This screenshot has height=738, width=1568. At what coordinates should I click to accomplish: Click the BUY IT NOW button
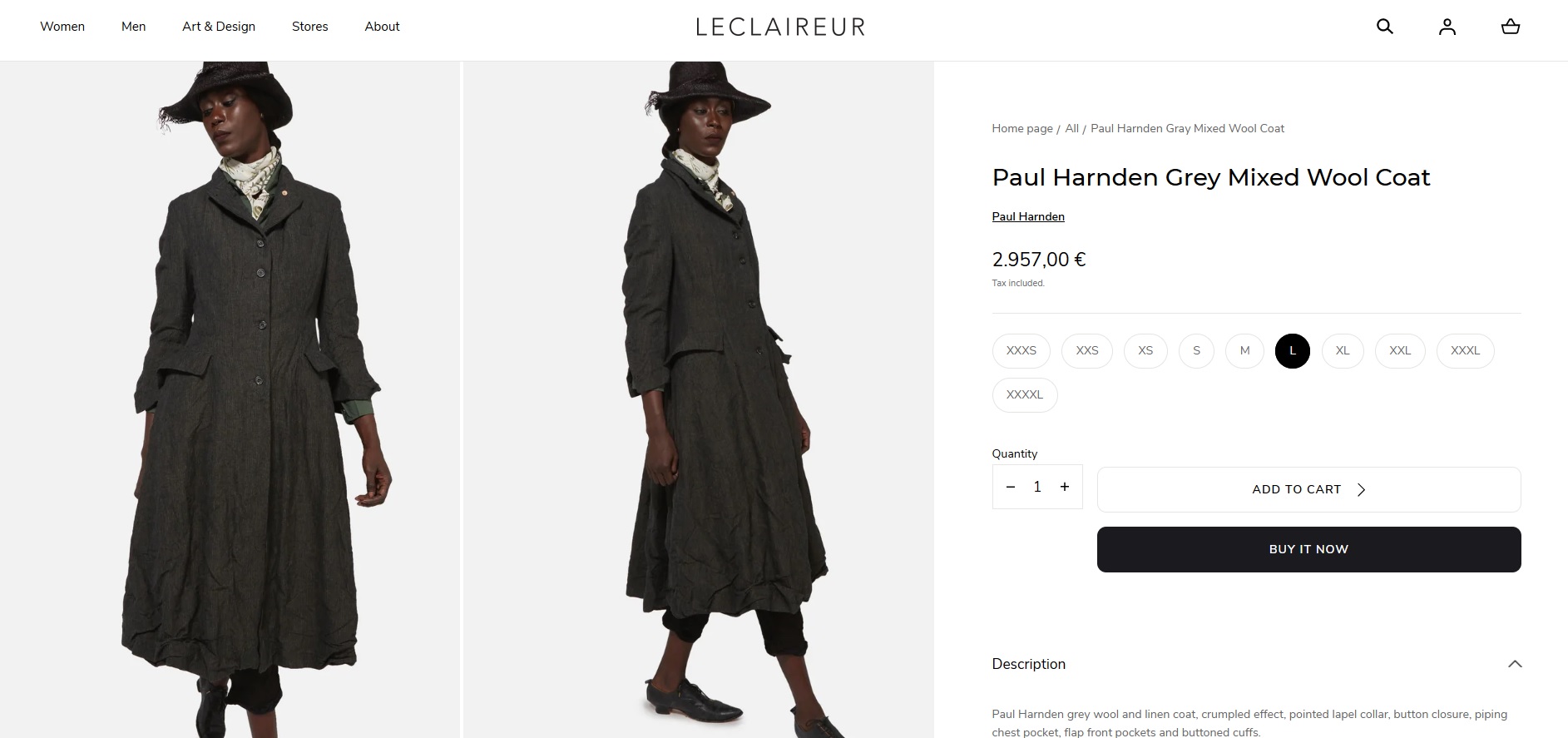[1308, 549]
